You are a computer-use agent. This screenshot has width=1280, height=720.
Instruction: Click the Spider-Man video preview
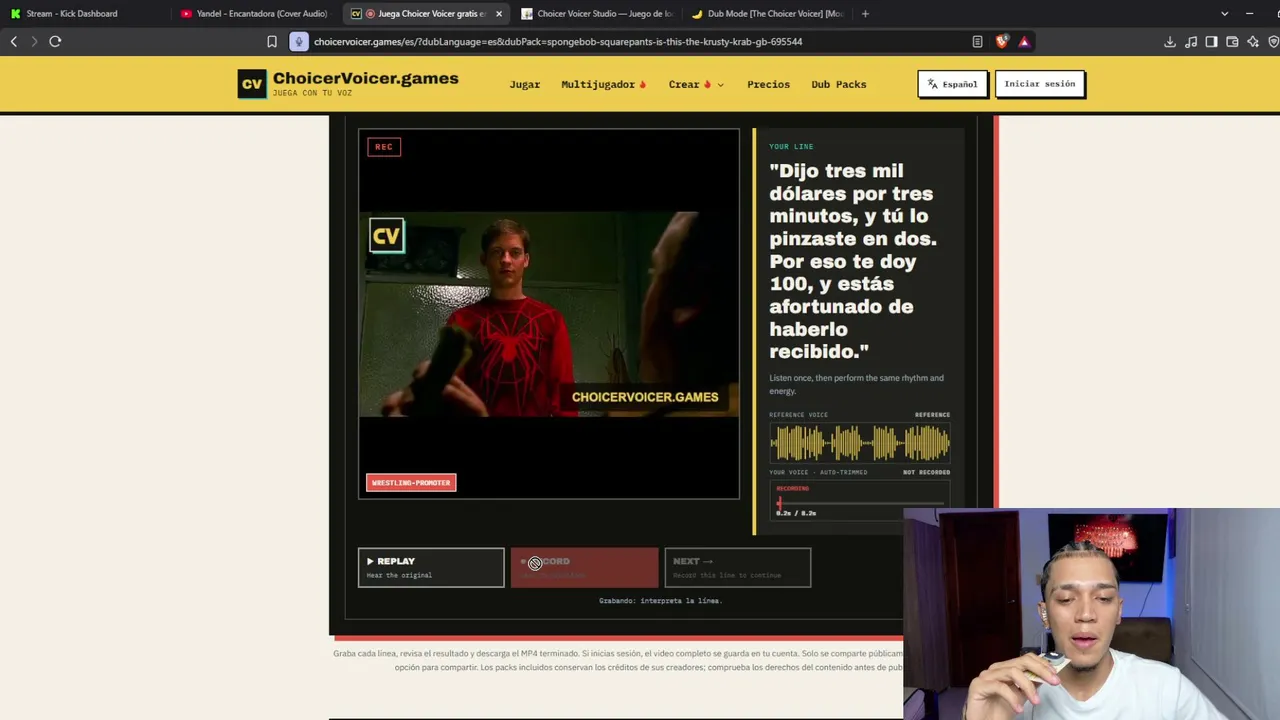coord(549,314)
